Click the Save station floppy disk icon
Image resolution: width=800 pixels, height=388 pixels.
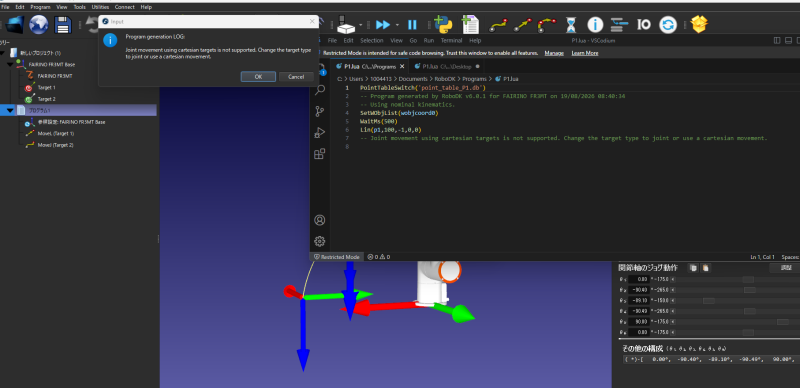[x=62, y=24]
